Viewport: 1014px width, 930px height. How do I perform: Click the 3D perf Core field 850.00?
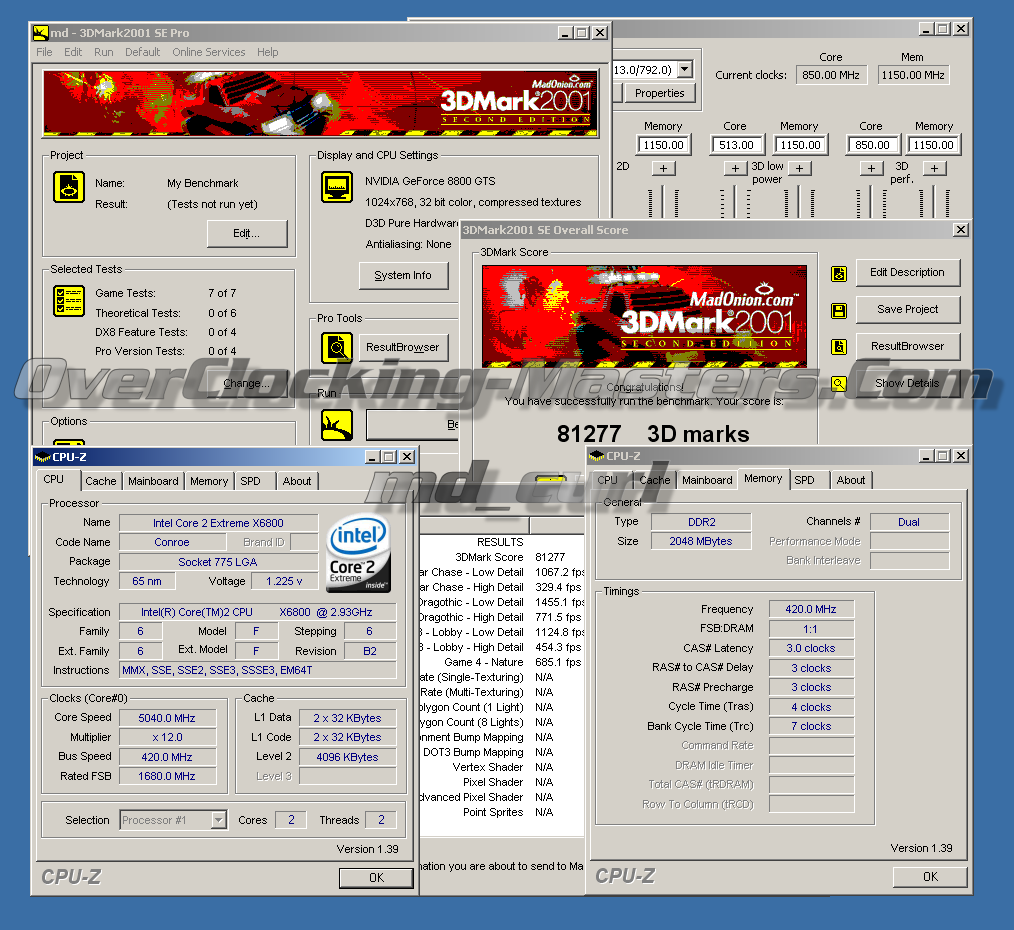click(872, 145)
